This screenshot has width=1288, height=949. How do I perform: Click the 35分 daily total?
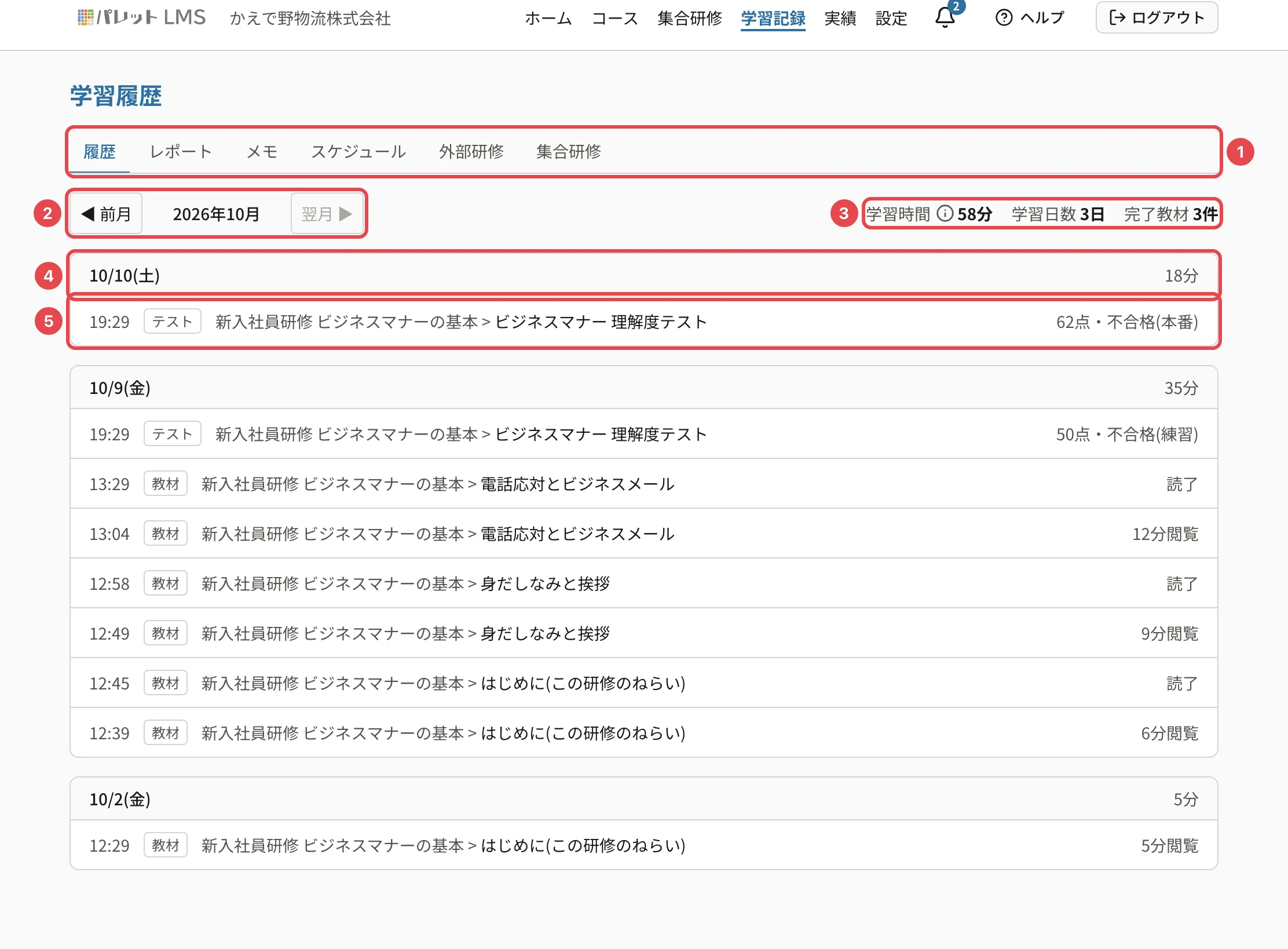point(1181,388)
